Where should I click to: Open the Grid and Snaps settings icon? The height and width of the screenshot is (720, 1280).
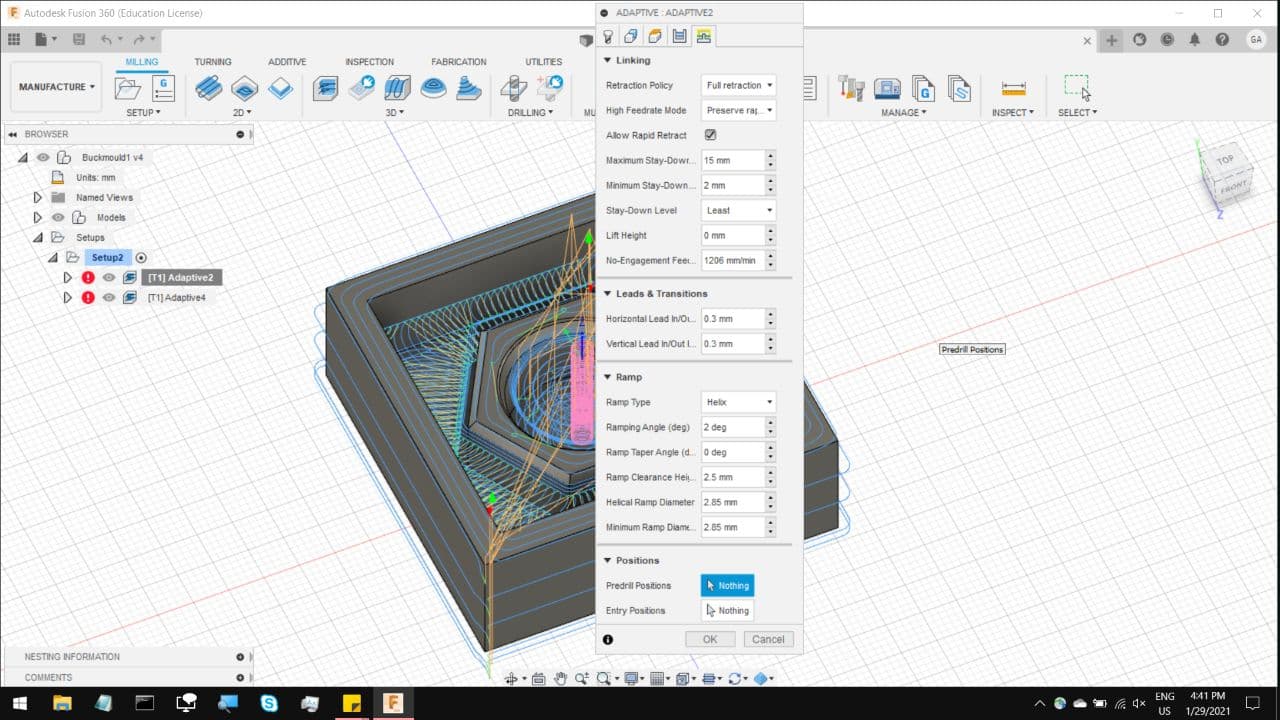click(x=659, y=678)
